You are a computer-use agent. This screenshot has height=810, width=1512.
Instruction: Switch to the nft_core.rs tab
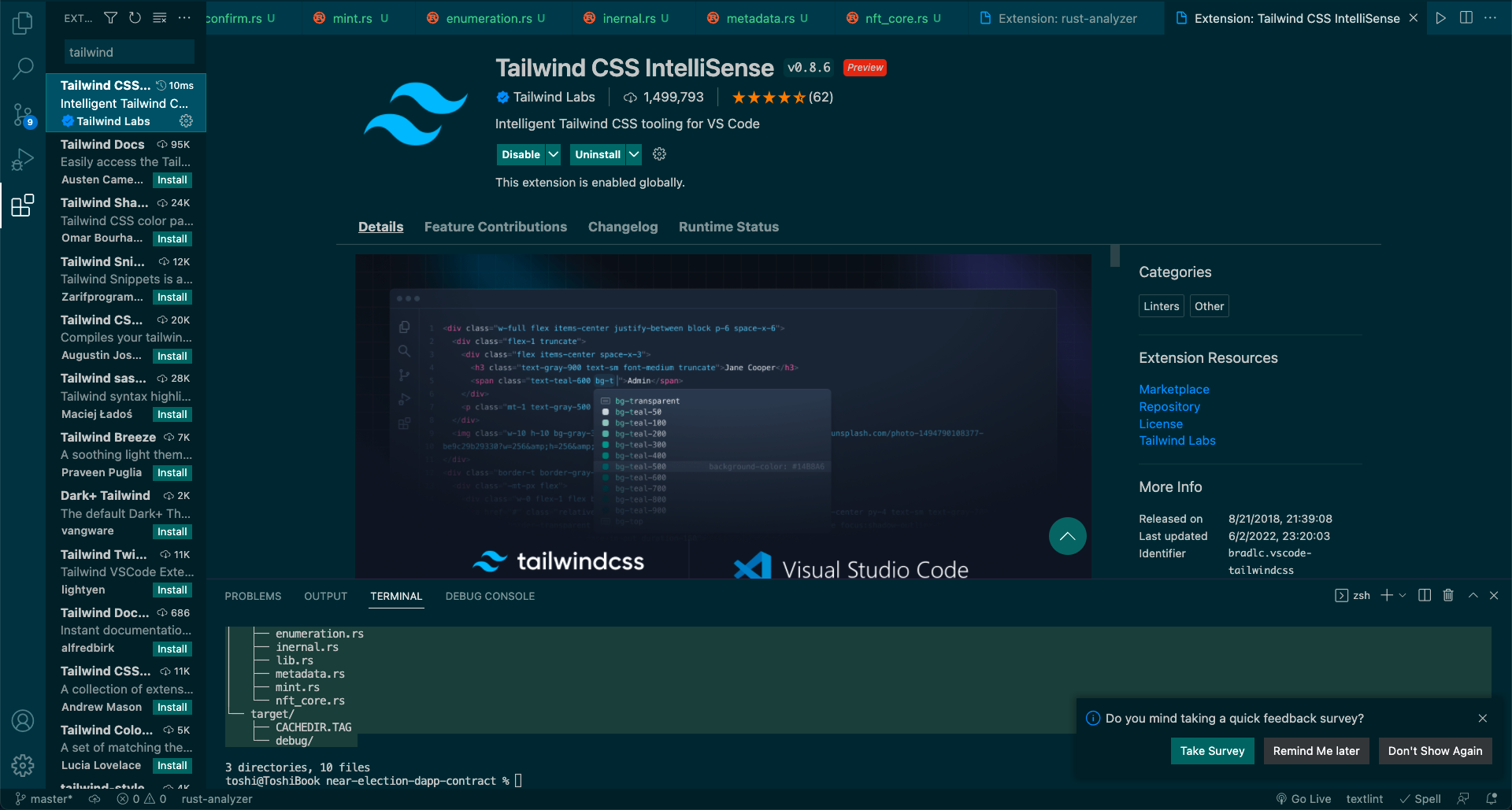(895, 18)
